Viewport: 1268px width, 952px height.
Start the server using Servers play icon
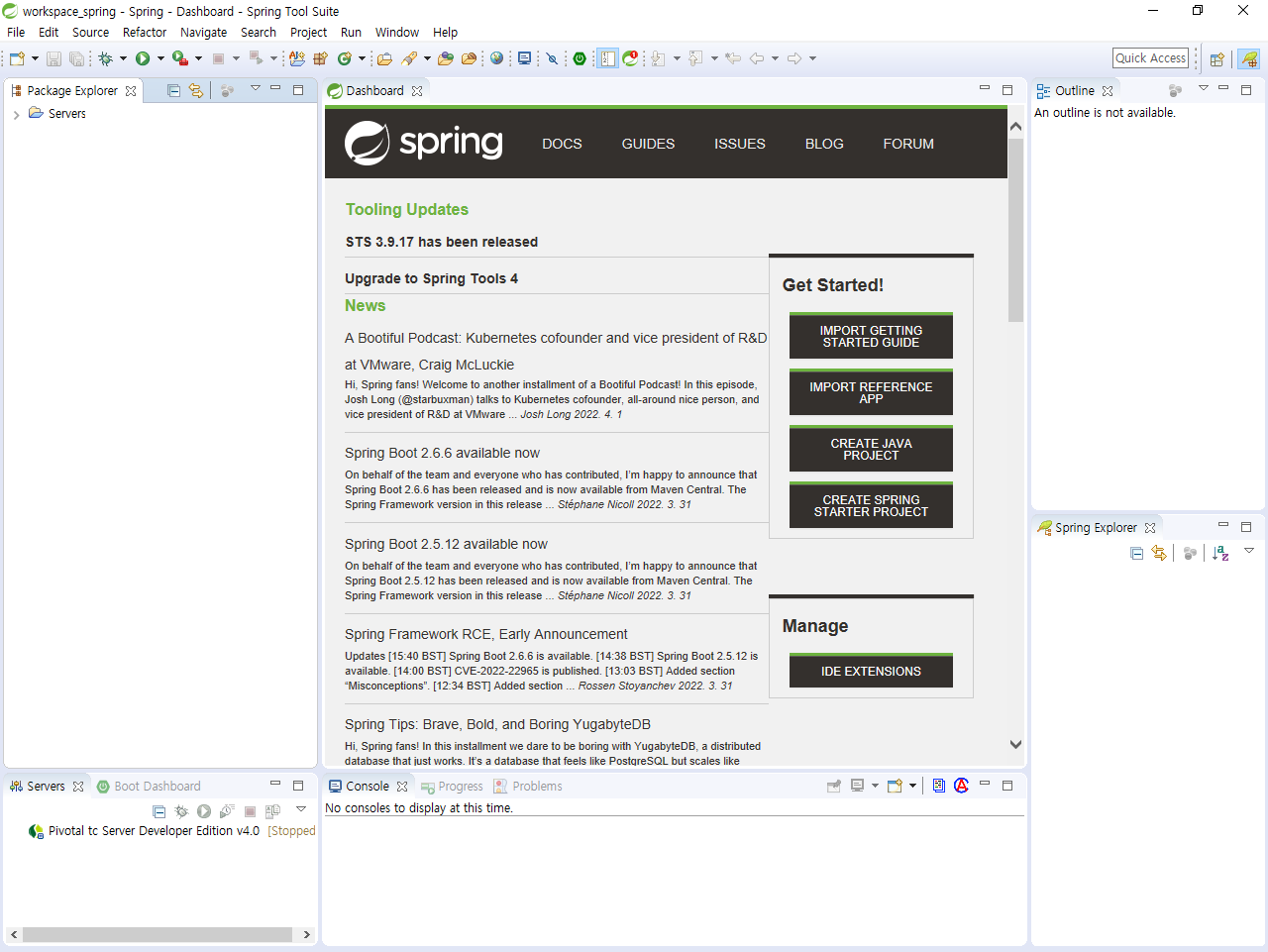point(204,811)
